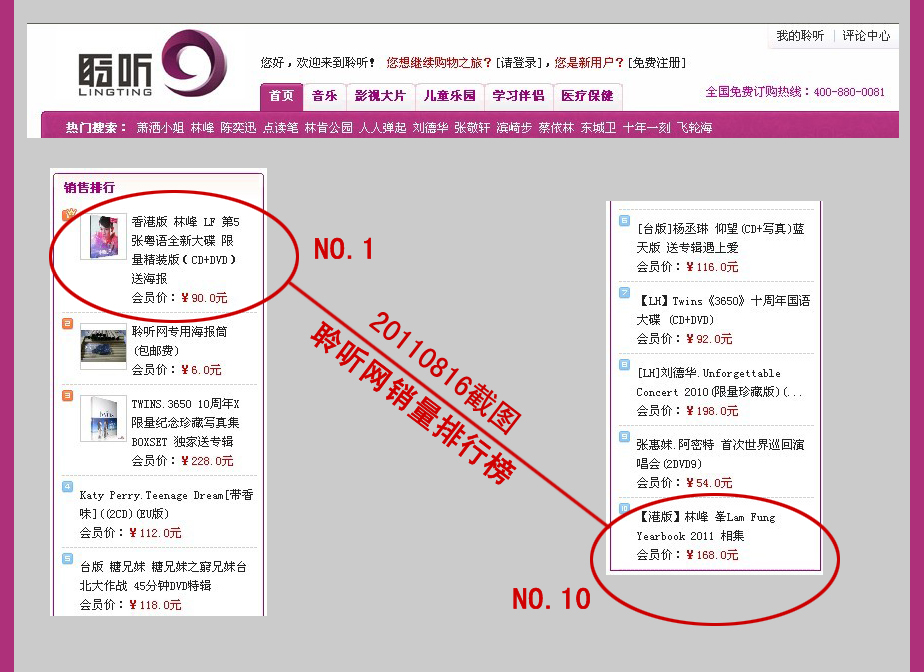This screenshot has height=672, width=924.
Task: Search hot keyword 蔡依林
Action: [x=556, y=127]
